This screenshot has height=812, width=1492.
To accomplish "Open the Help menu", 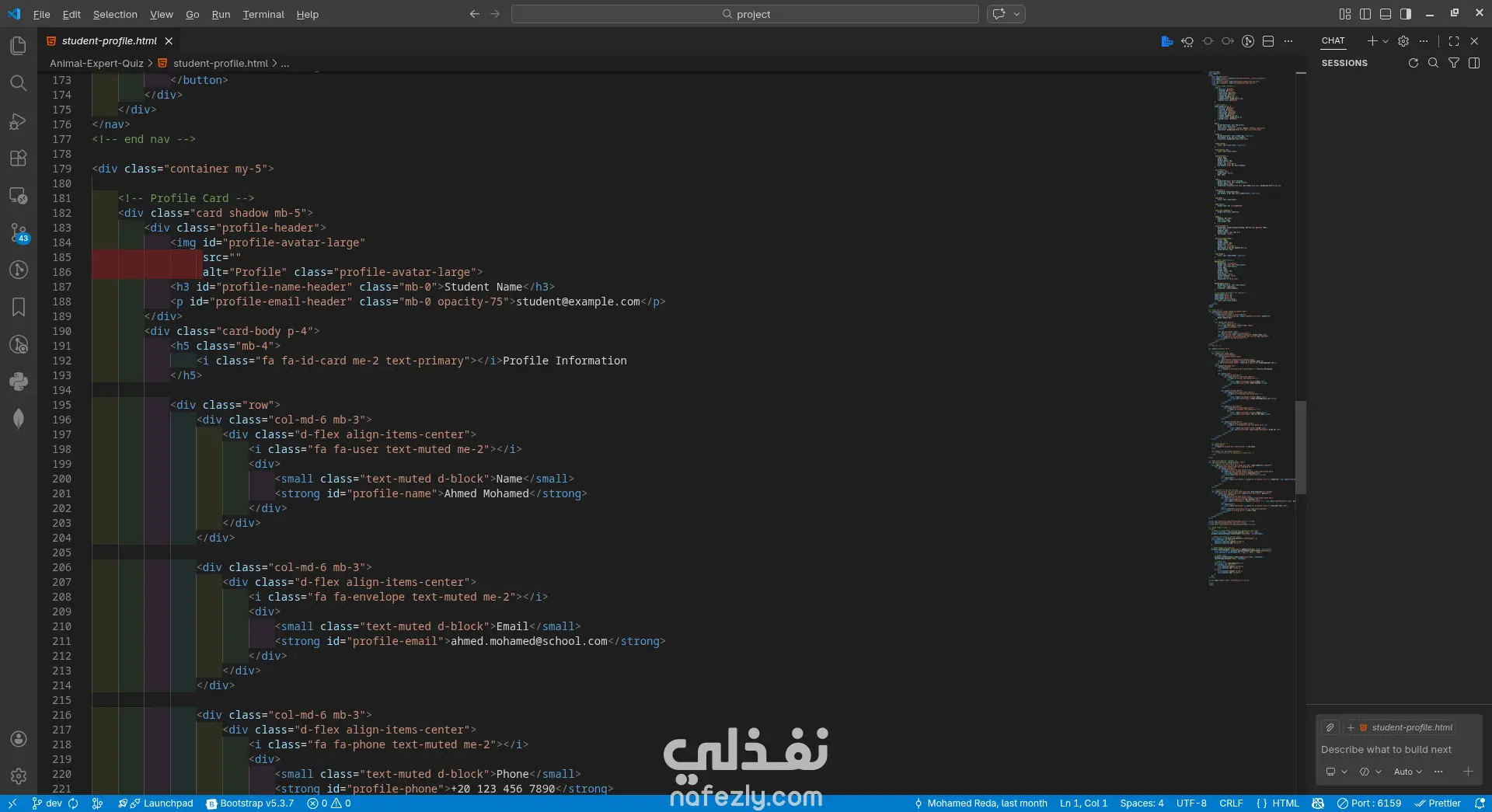I will (308, 14).
